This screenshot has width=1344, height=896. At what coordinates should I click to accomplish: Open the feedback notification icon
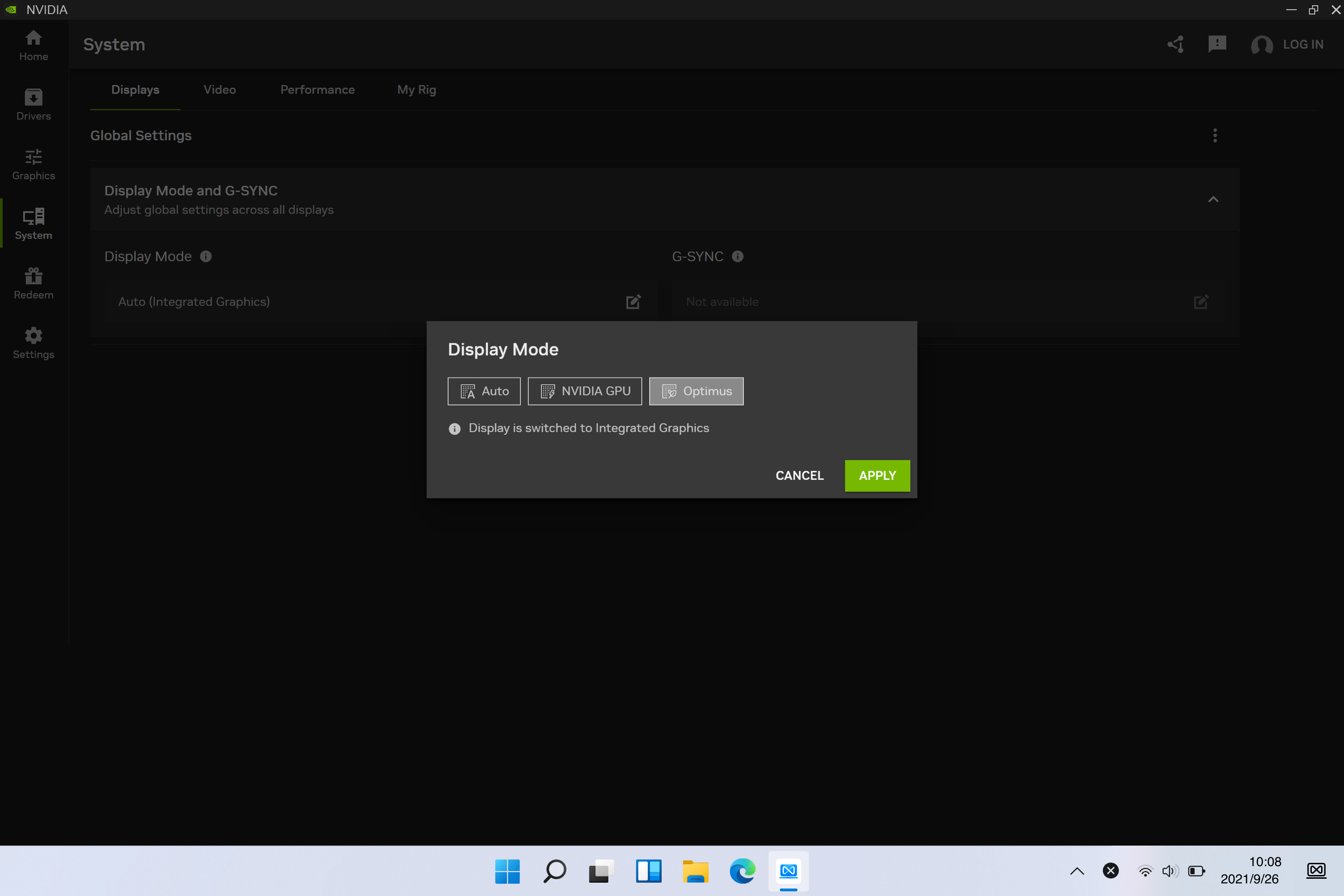pos(1217,45)
